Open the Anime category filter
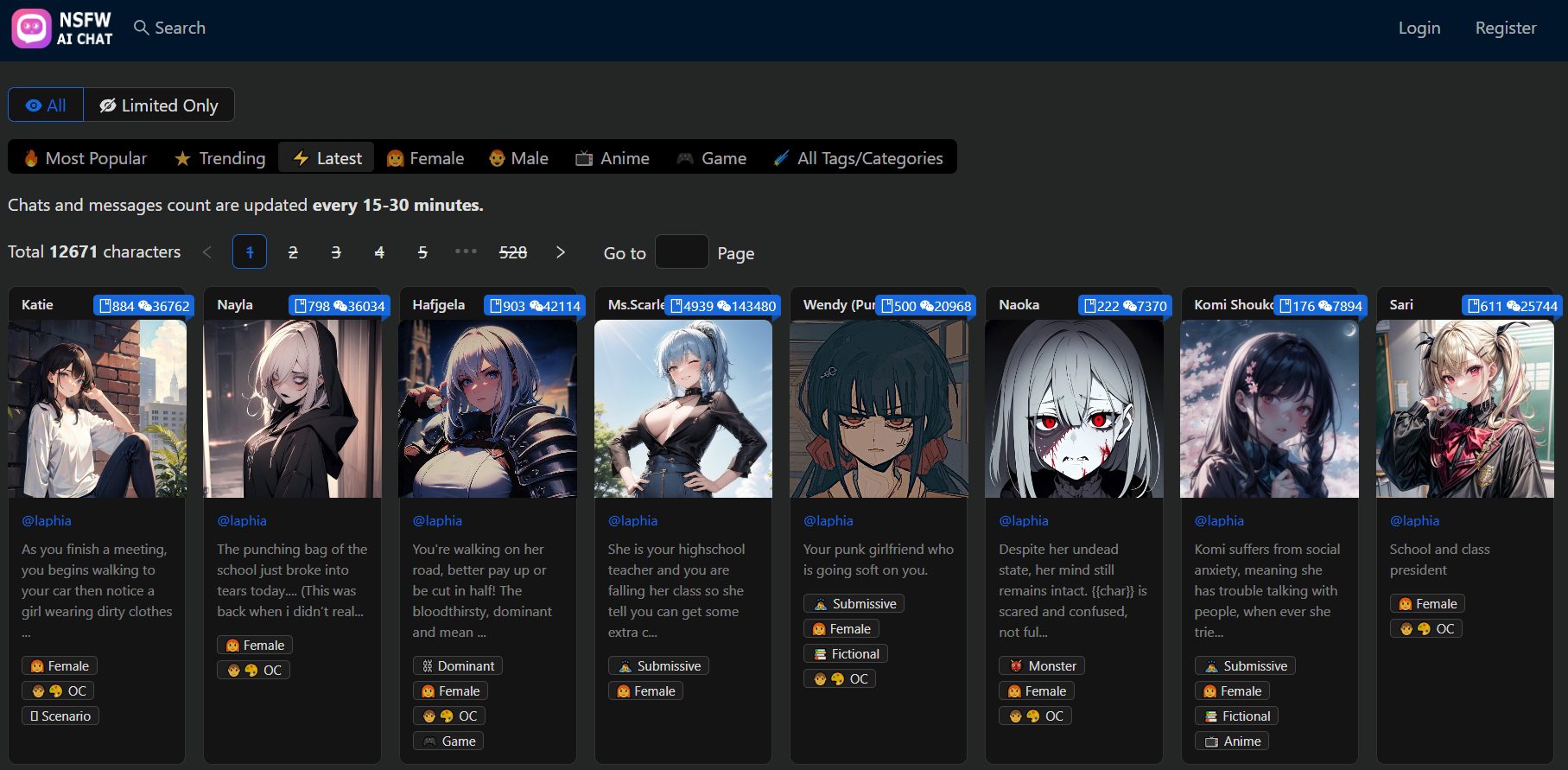The height and width of the screenshot is (770, 1568). 612,158
